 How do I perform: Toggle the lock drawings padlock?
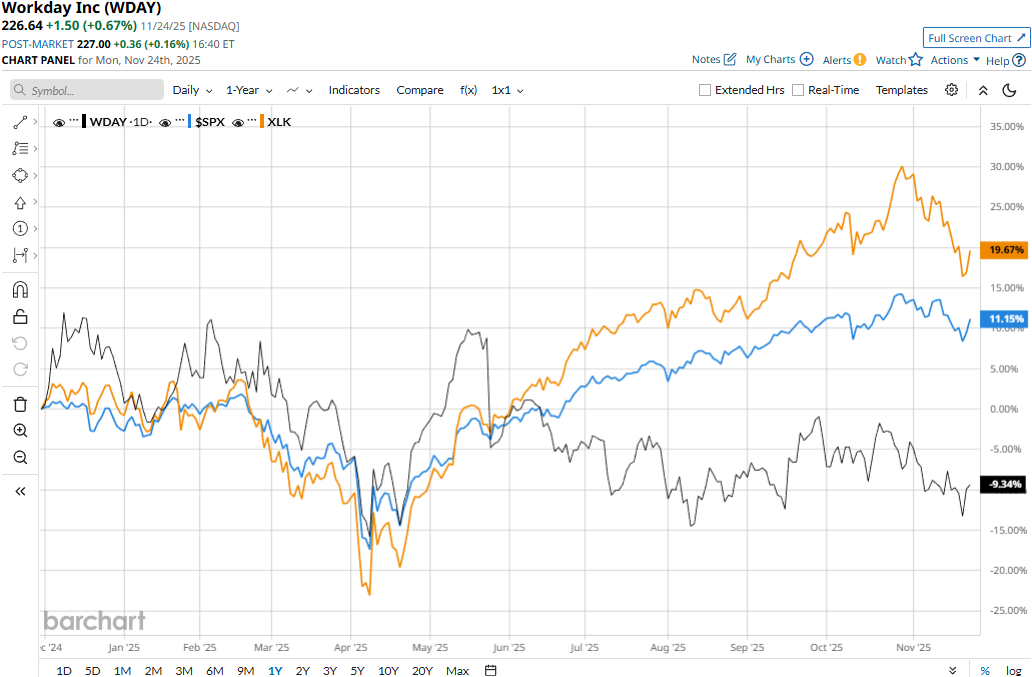[x=20, y=316]
